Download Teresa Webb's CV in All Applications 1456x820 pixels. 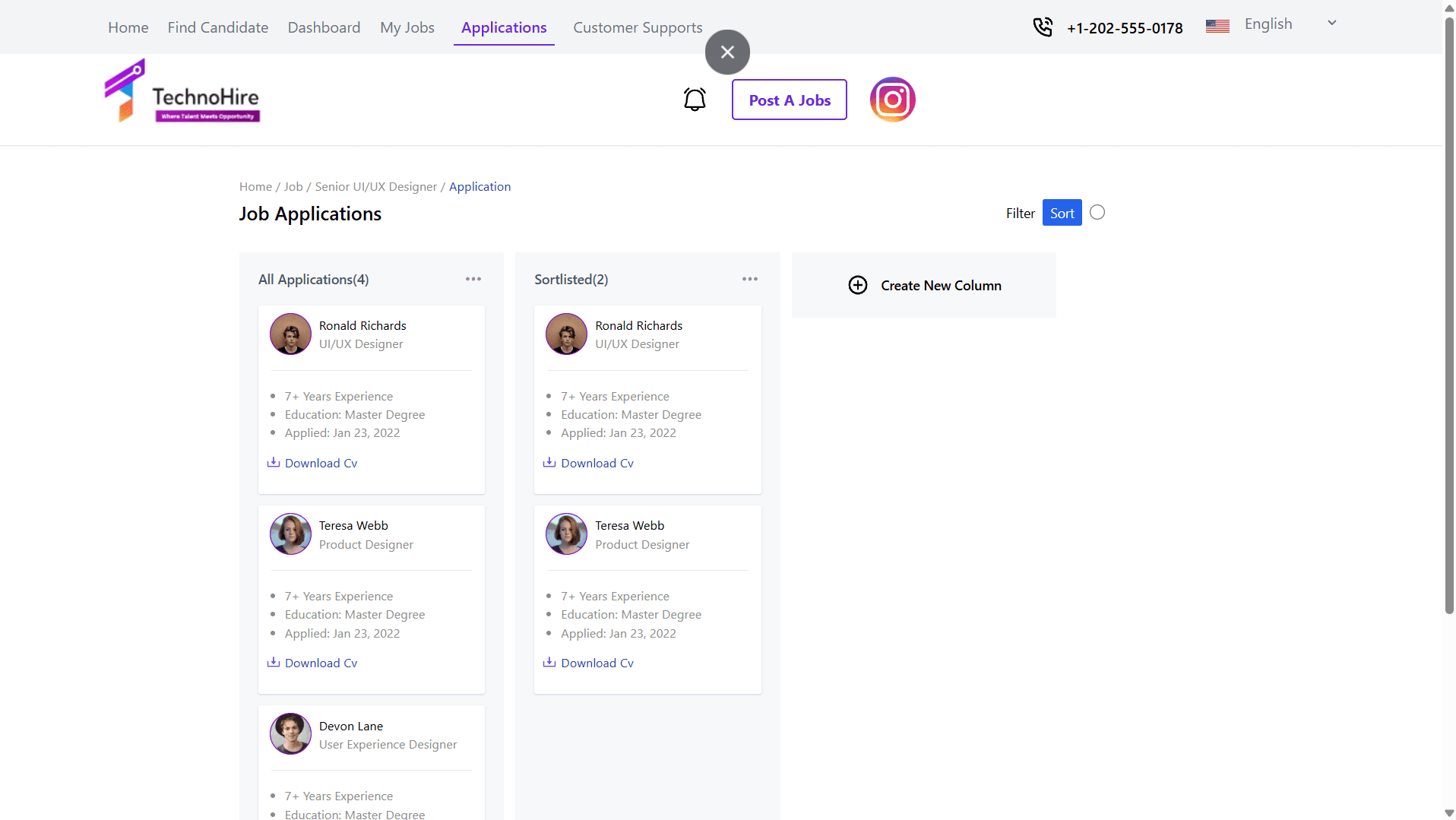click(x=312, y=663)
